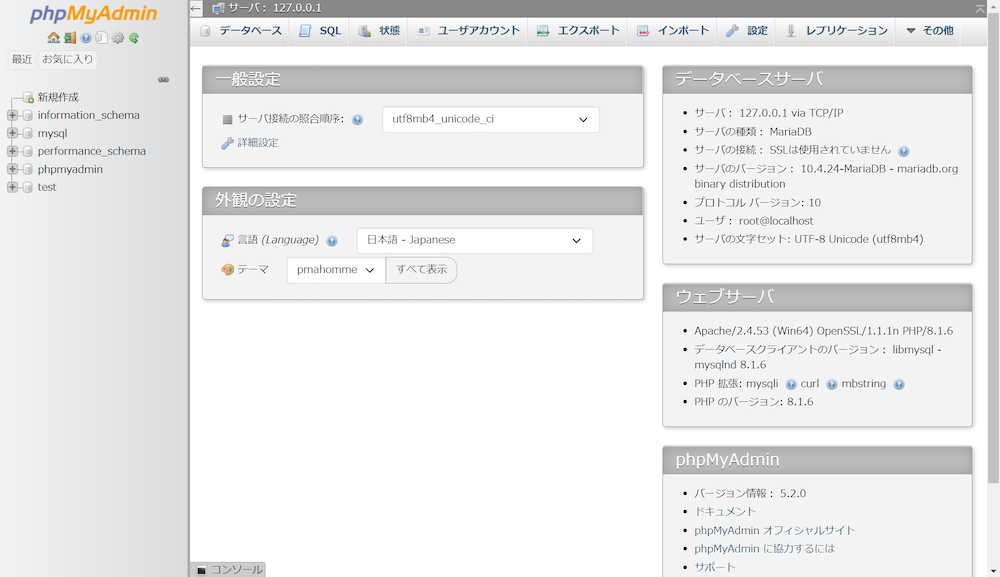Switch to the 設定 tab
This screenshot has height=577, width=1000.
click(x=746, y=31)
